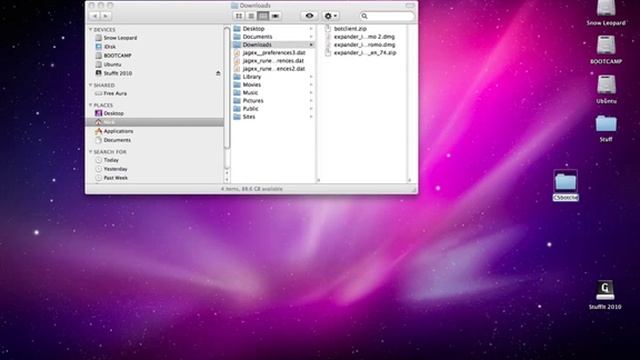Select Downloads folder in column view
640x360 pixels.
click(x=273, y=44)
